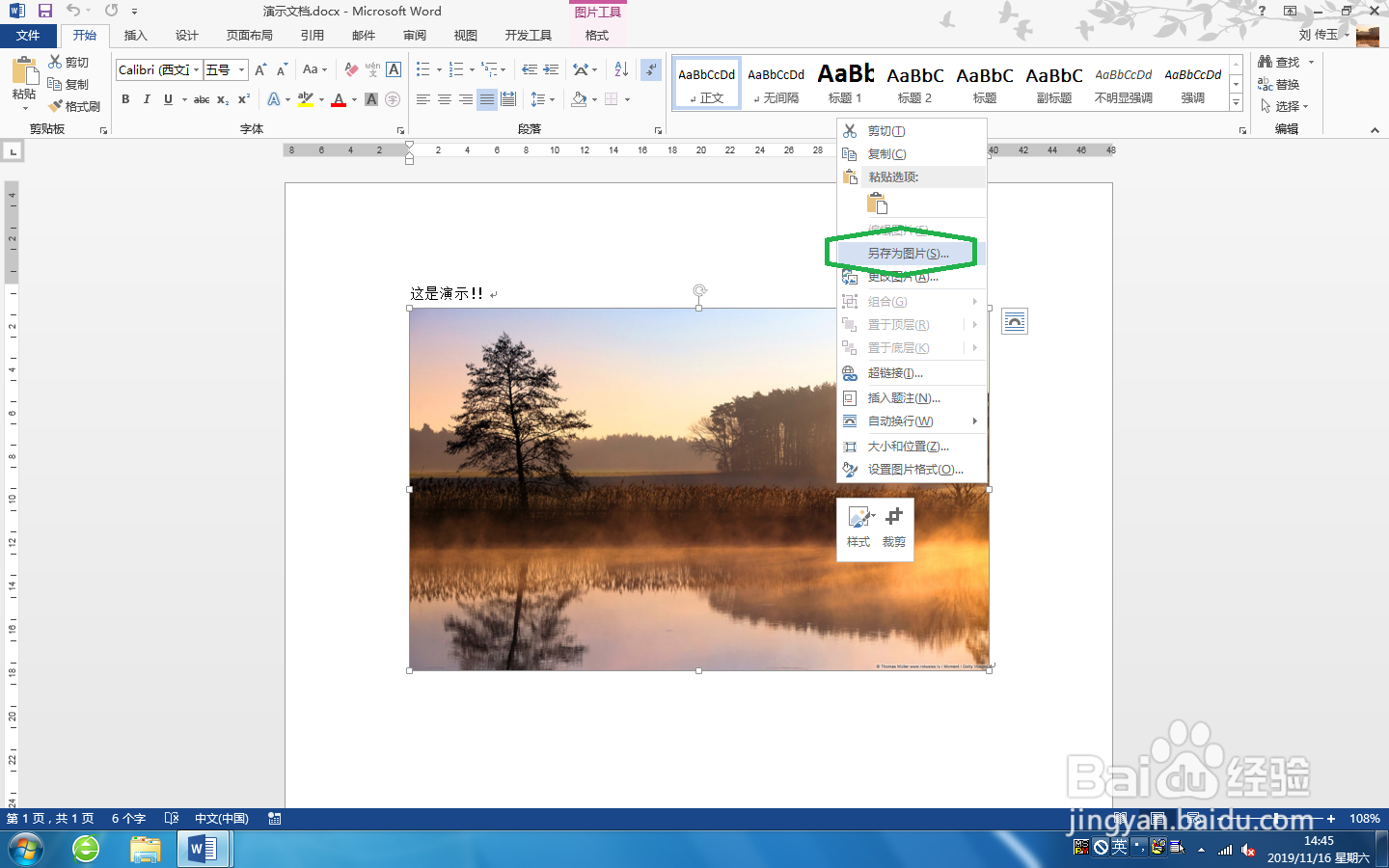Open the file explorer taskbar icon
The height and width of the screenshot is (868, 1389).
(146, 850)
